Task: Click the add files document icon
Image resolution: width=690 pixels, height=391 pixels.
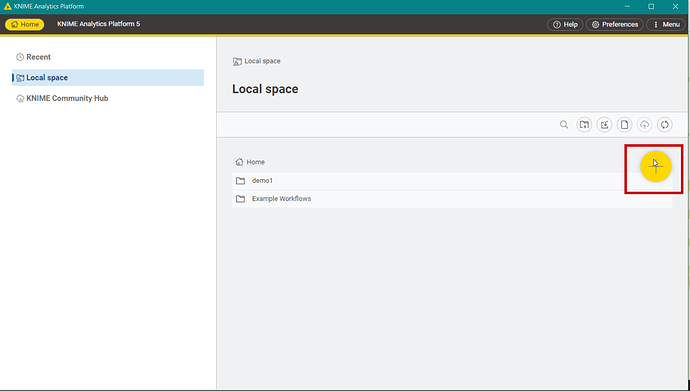Action: (624, 124)
